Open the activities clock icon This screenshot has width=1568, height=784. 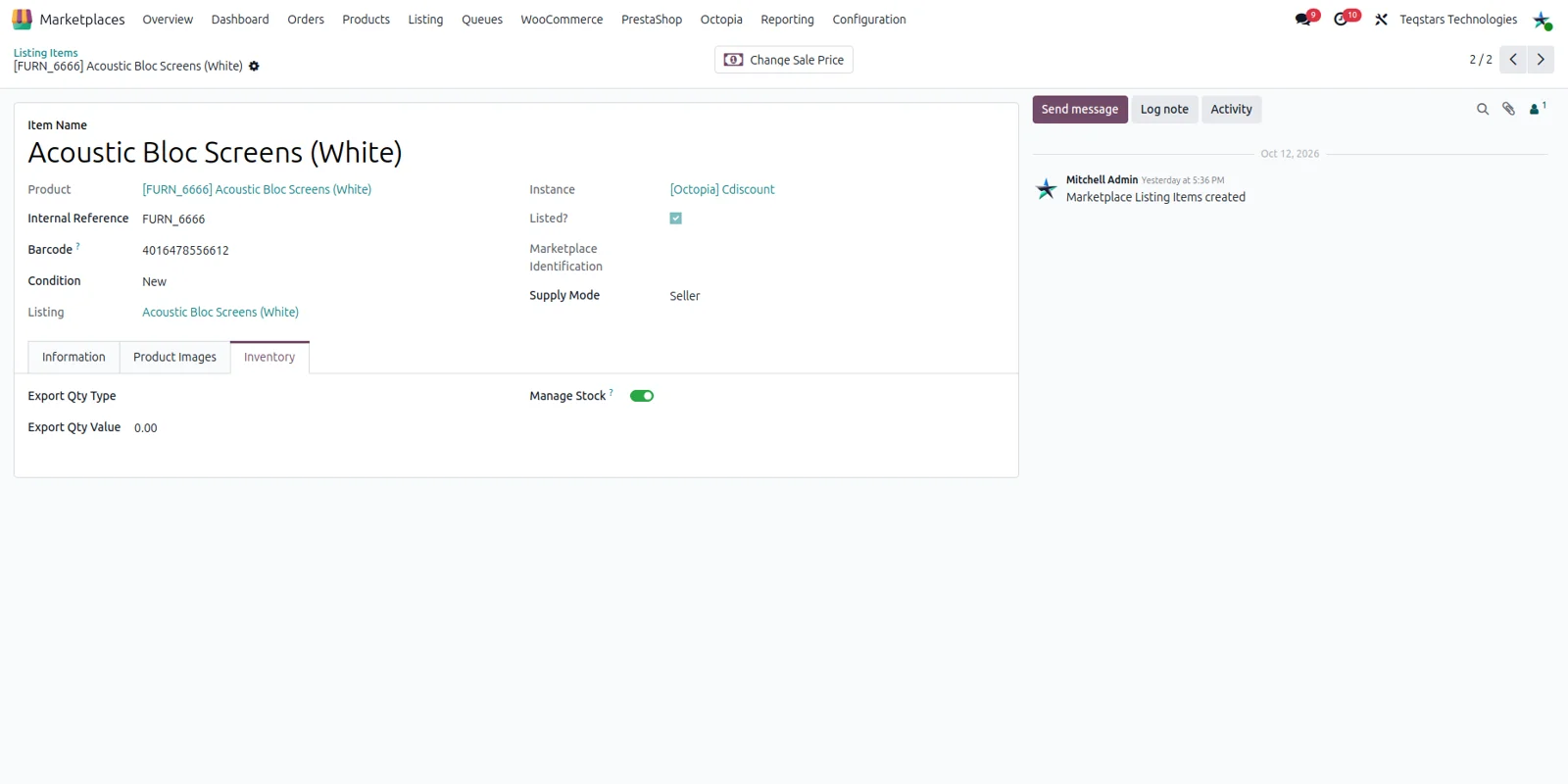[x=1342, y=20]
